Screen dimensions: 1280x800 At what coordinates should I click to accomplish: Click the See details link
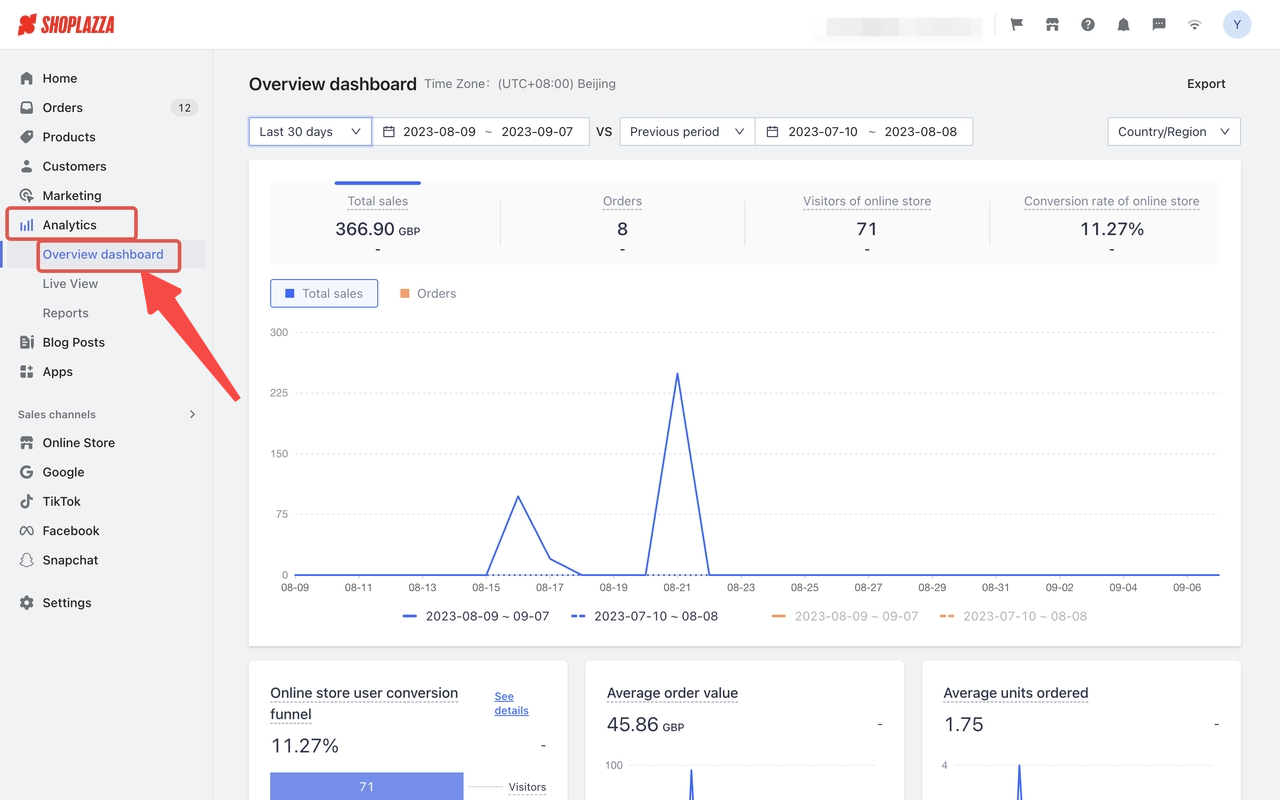pos(511,703)
